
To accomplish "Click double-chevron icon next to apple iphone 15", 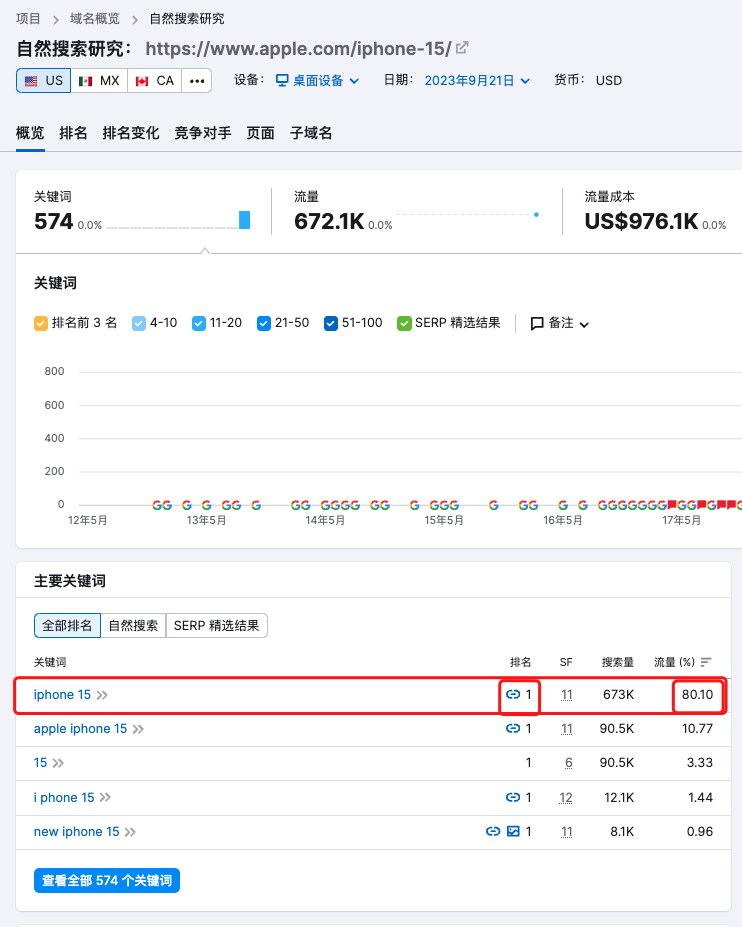I will click(138, 729).
